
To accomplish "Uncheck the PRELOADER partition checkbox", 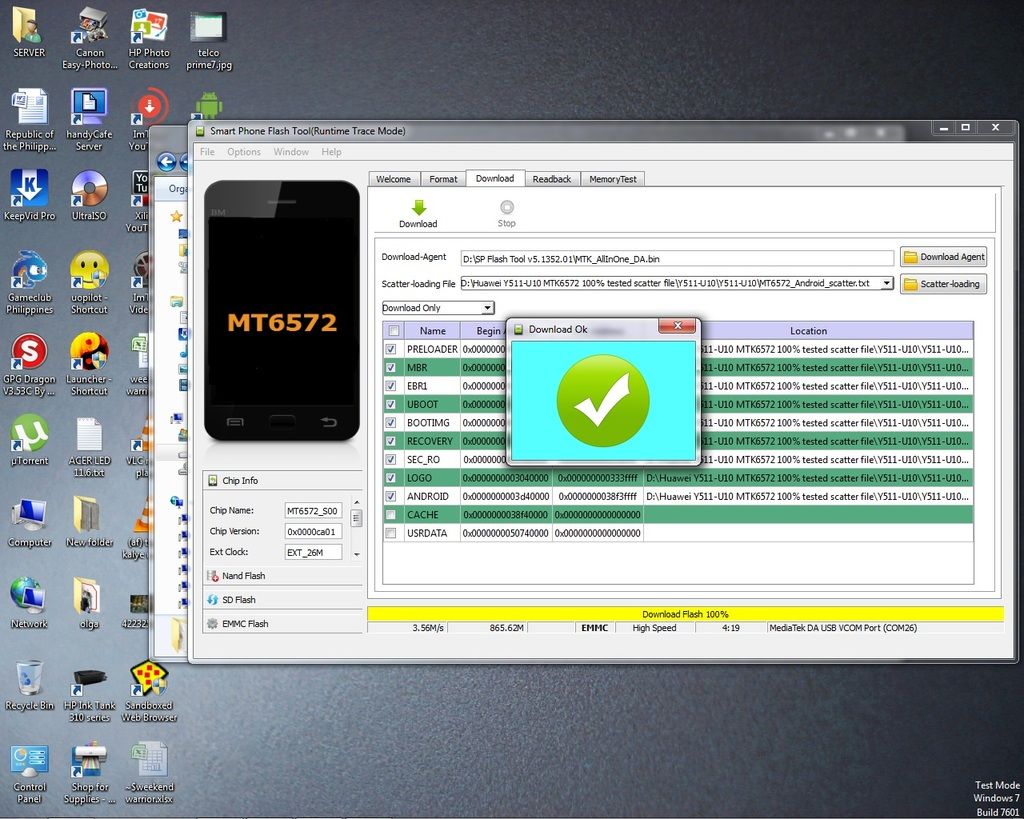I will [391, 350].
